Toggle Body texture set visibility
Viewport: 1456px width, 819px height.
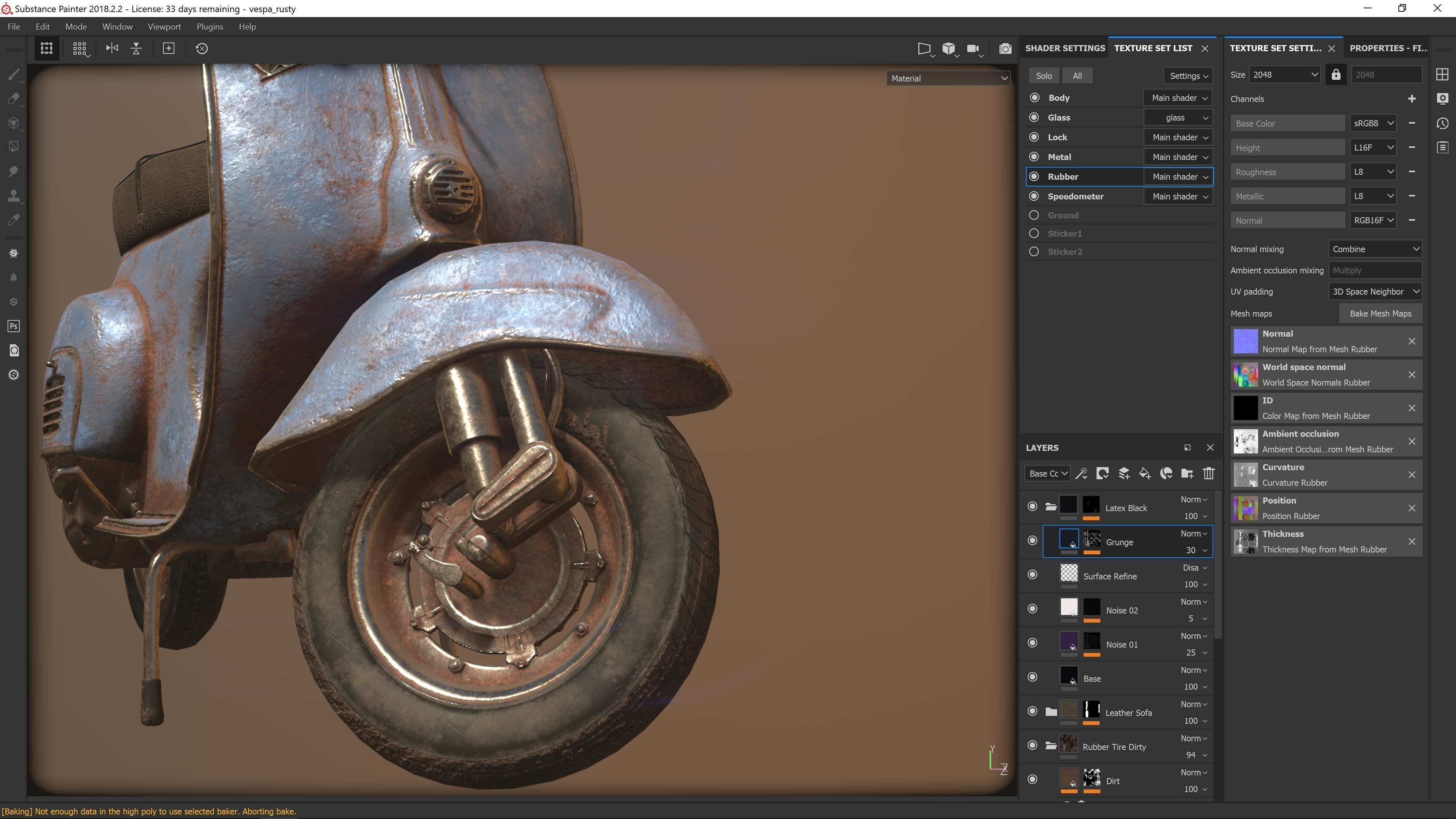tap(1034, 98)
